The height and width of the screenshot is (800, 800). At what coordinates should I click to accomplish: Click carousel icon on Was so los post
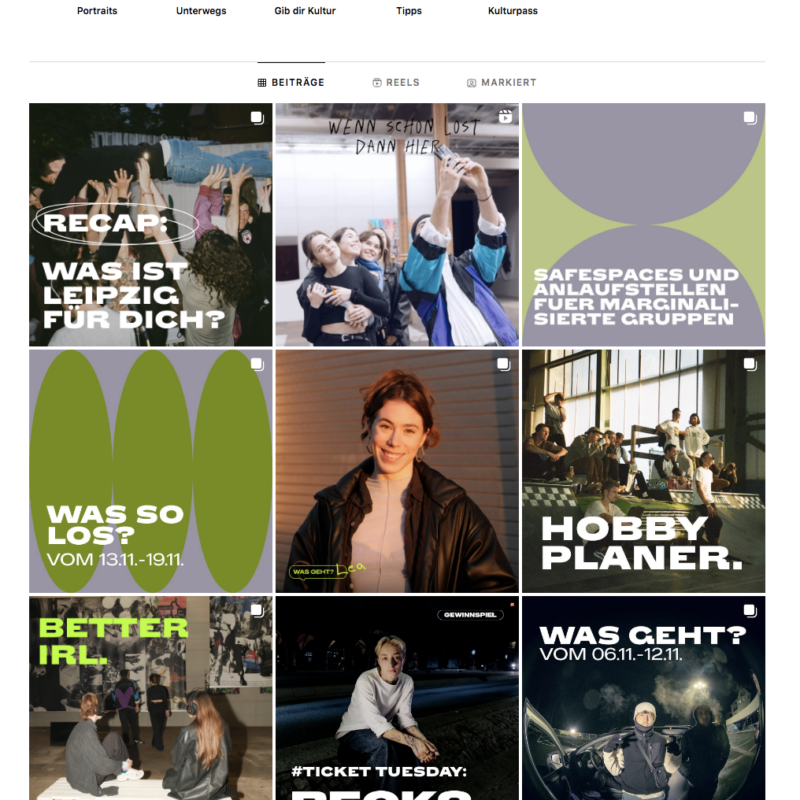tap(257, 364)
